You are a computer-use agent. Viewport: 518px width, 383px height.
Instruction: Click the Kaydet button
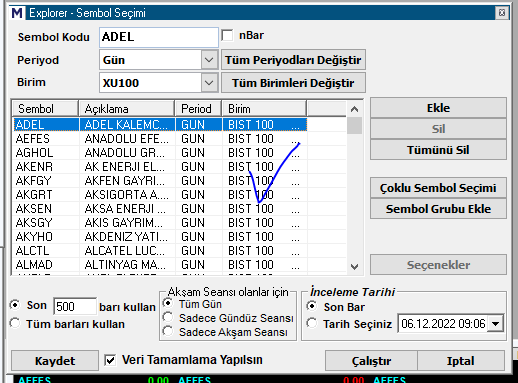[55, 361]
